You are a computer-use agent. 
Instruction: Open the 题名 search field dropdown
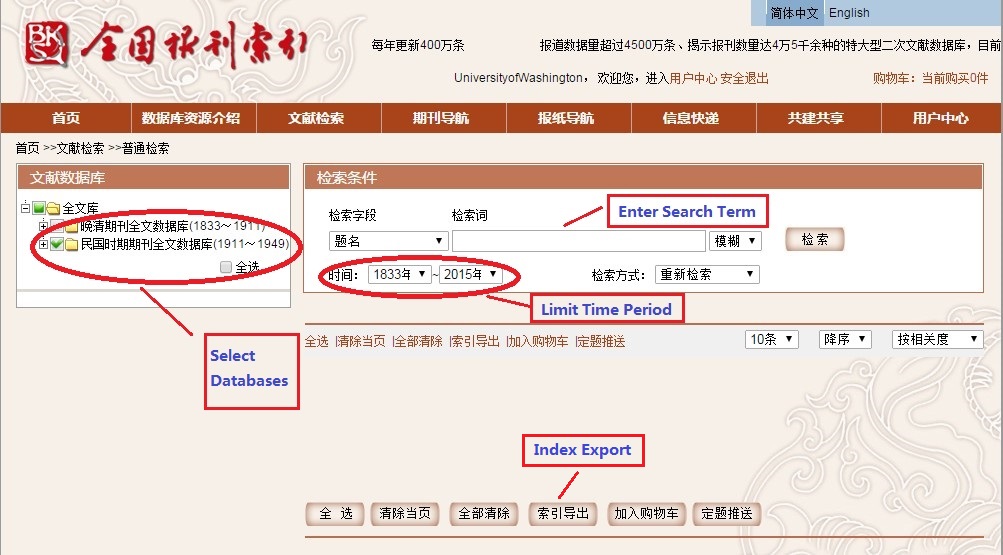click(388, 241)
